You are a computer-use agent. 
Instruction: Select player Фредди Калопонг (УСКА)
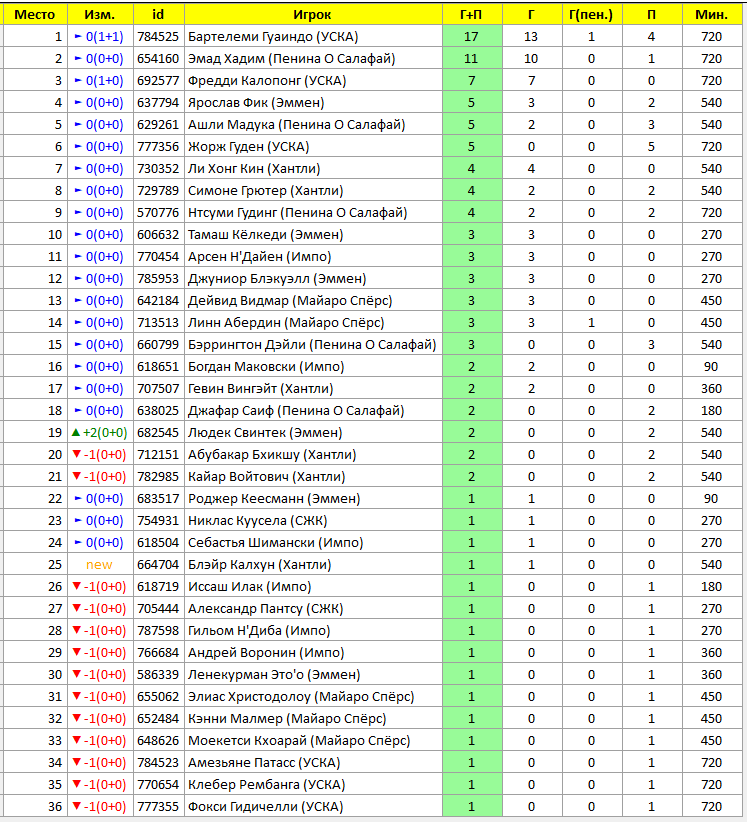click(x=267, y=81)
